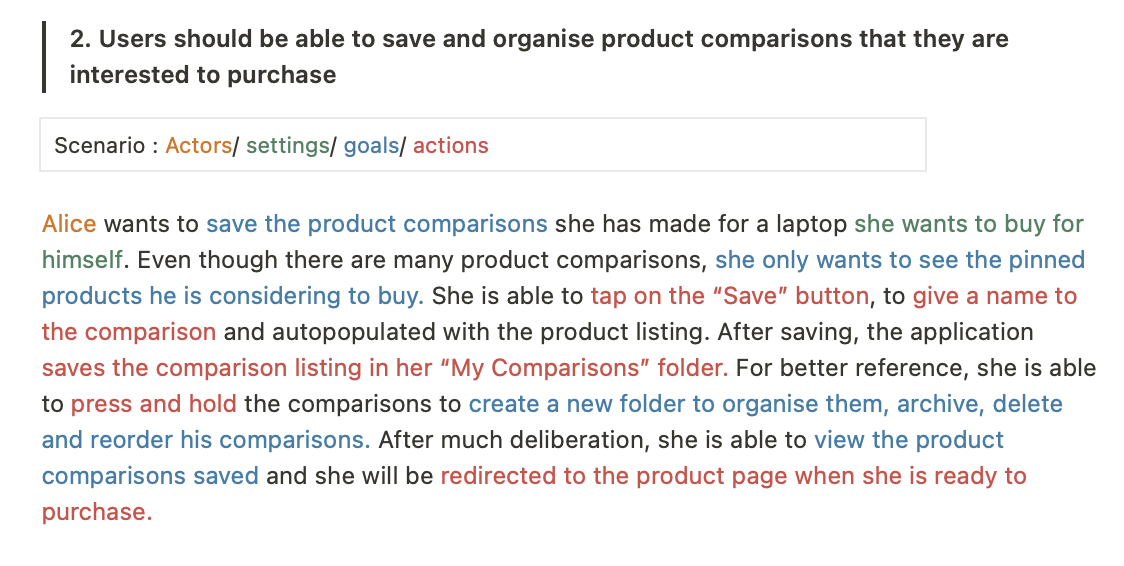Viewport: 1124px width, 566px height.
Task: Click blue text 'view the product'
Action: (909, 440)
